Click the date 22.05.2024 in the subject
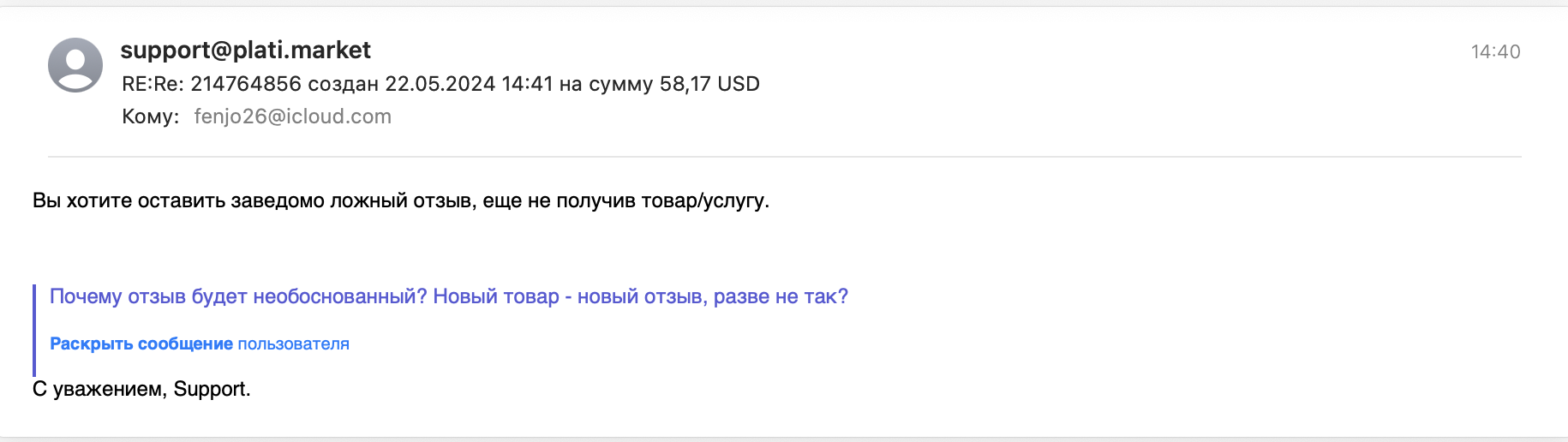Viewport: 1568px width, 442px height. (440, 84)
